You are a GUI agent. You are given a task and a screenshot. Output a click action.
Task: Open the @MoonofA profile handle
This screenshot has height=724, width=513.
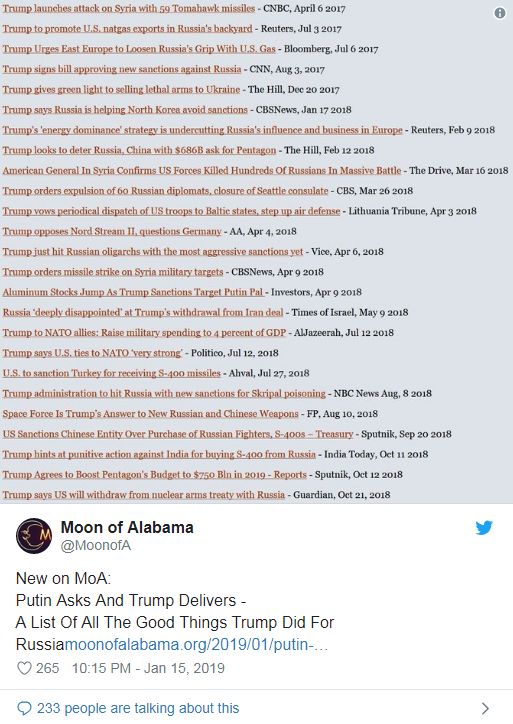click(x=96, y=545)
